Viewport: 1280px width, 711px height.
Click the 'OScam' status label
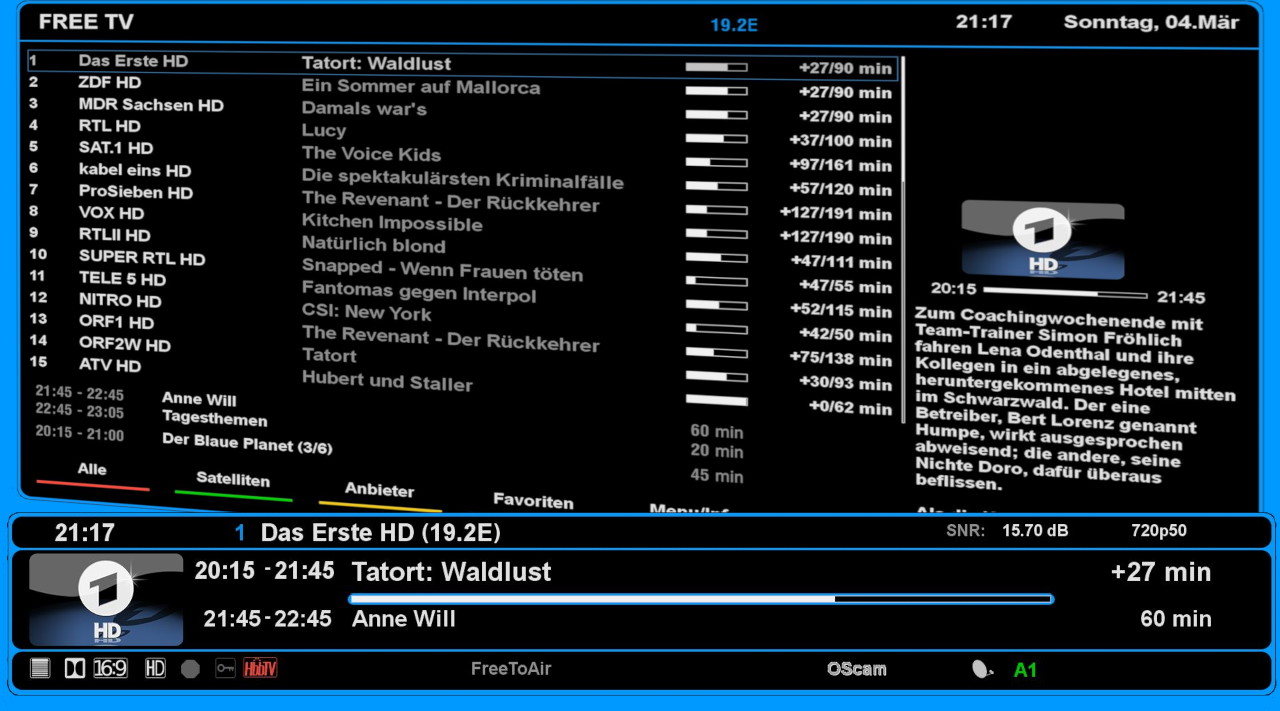coord(856,669)
